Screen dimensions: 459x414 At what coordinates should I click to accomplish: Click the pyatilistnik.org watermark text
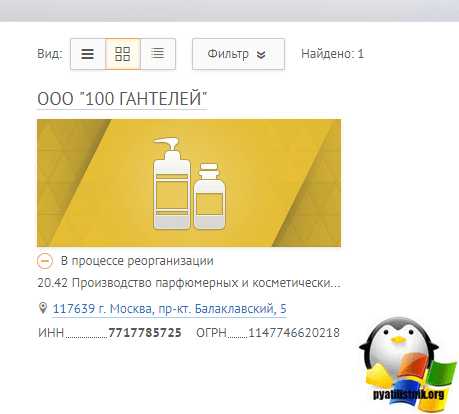click(x=408, y=394)
